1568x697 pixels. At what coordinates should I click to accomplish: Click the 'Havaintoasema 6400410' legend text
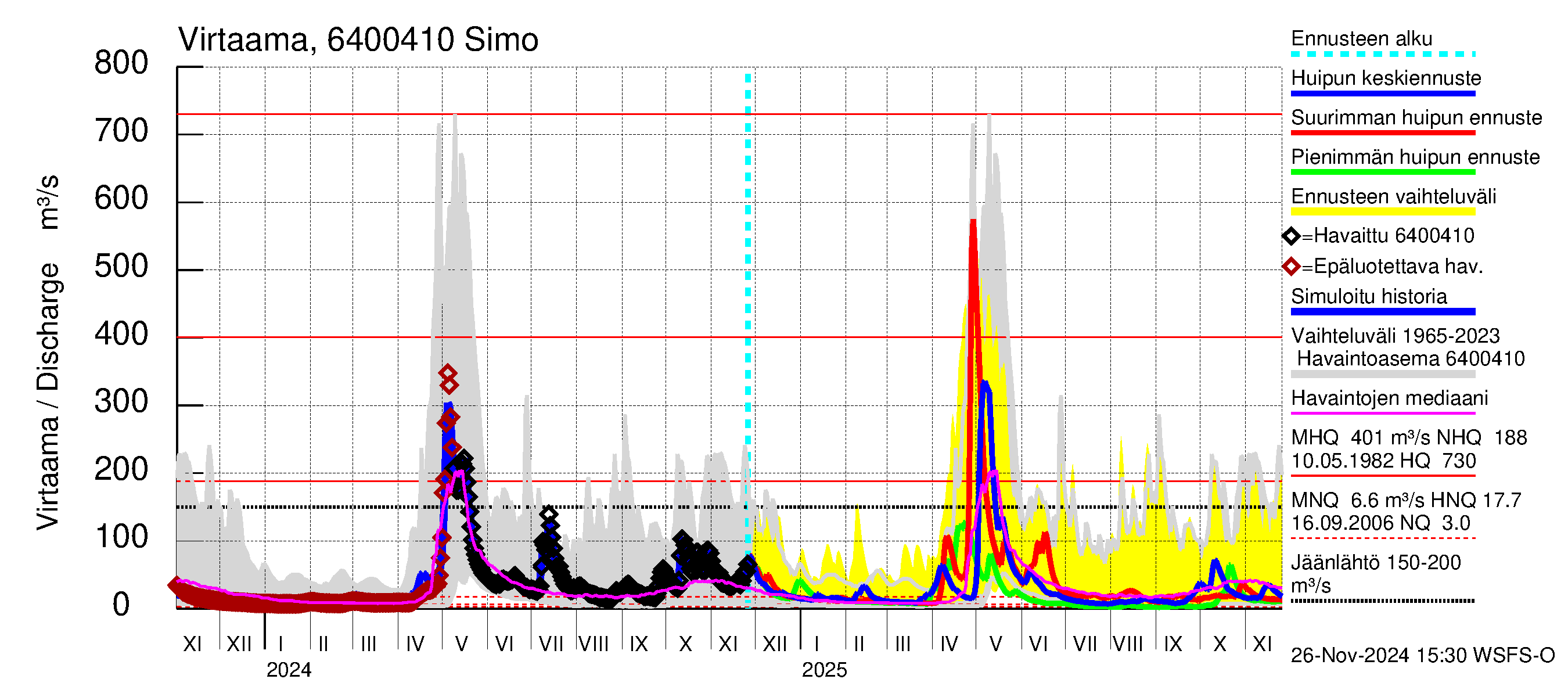(1411, 358)
